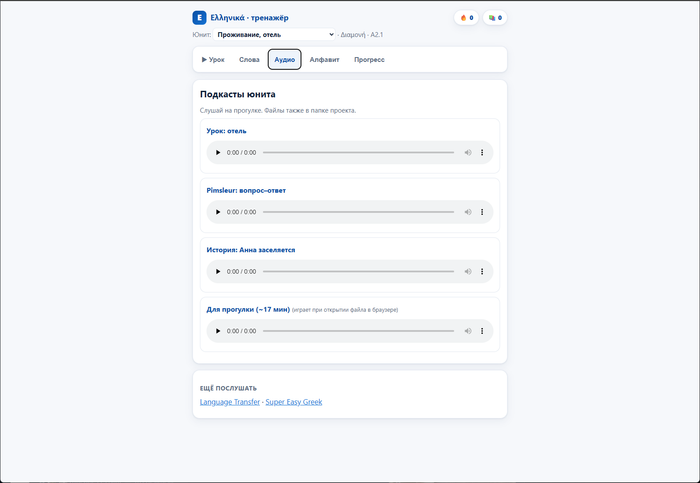Play the 'Для прогулки (~17 мин)' audio
The image size is (700, 483).
pyautogui.click(x=218, y=331)
